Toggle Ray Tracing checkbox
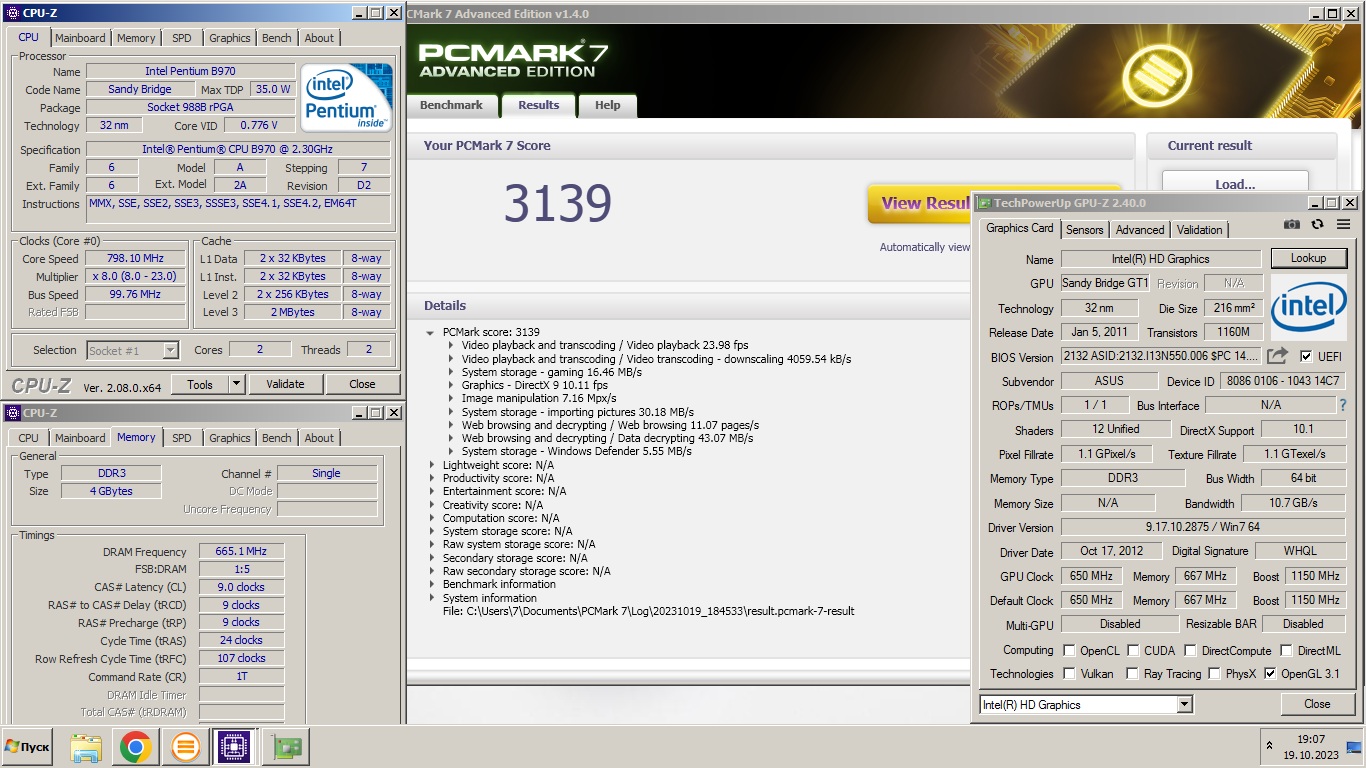The height and width of the screenshot is (768, 1366). pyautogui.click(x=1133, y=673)
